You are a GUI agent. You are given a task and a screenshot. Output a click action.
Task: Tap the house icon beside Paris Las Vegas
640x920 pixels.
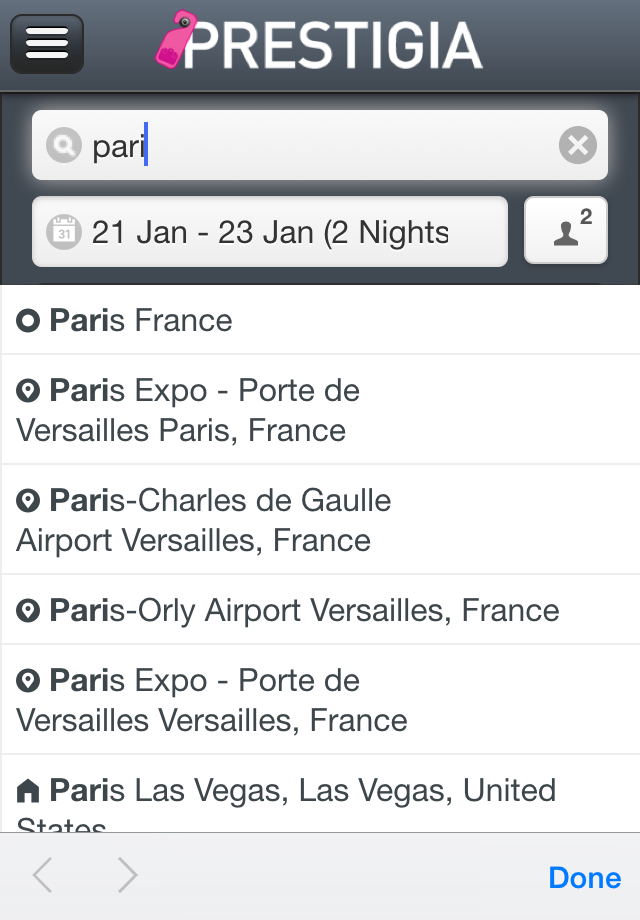(28, 790)
